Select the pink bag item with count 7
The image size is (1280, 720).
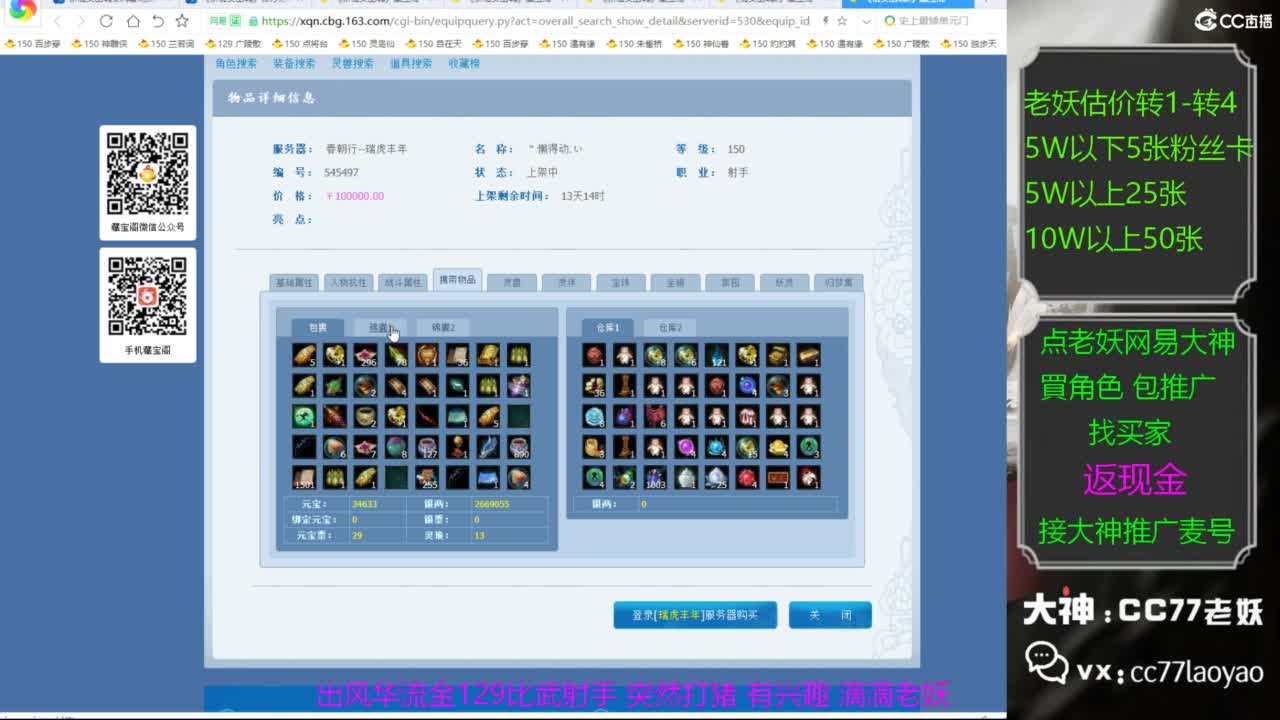365,447
